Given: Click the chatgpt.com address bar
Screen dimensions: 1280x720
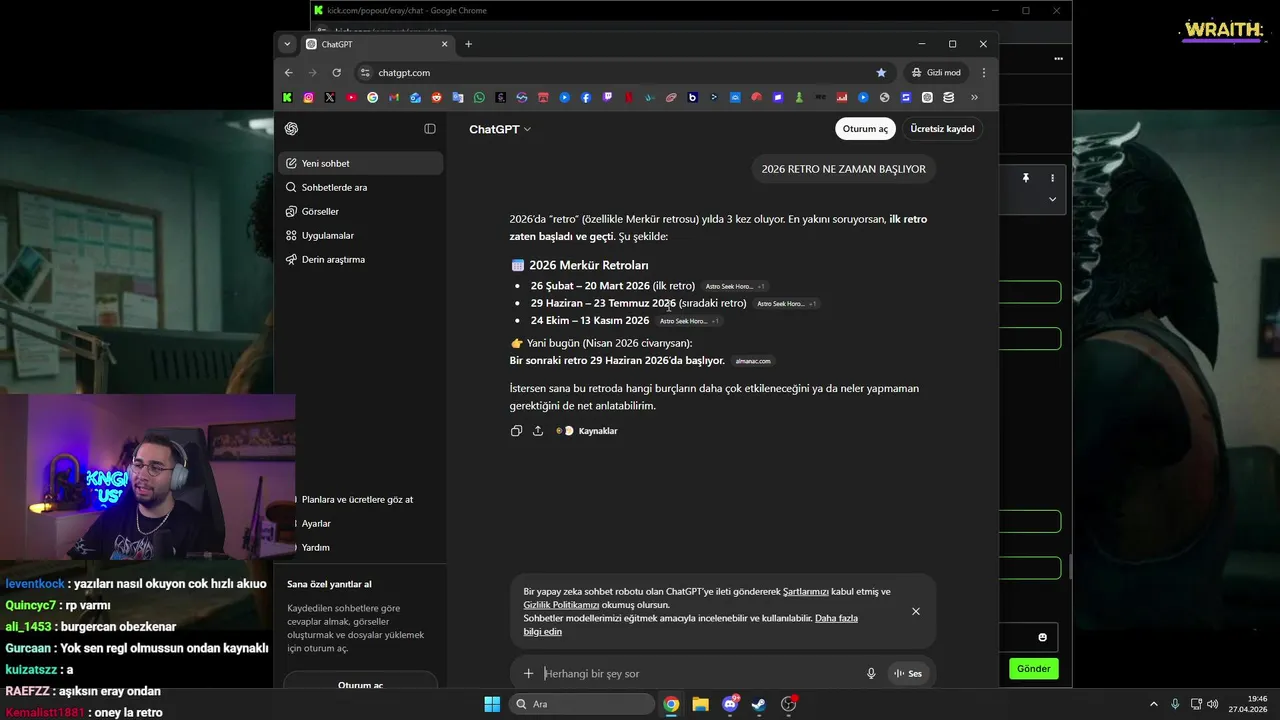Looking at the screenshot, I should (620, 72).
